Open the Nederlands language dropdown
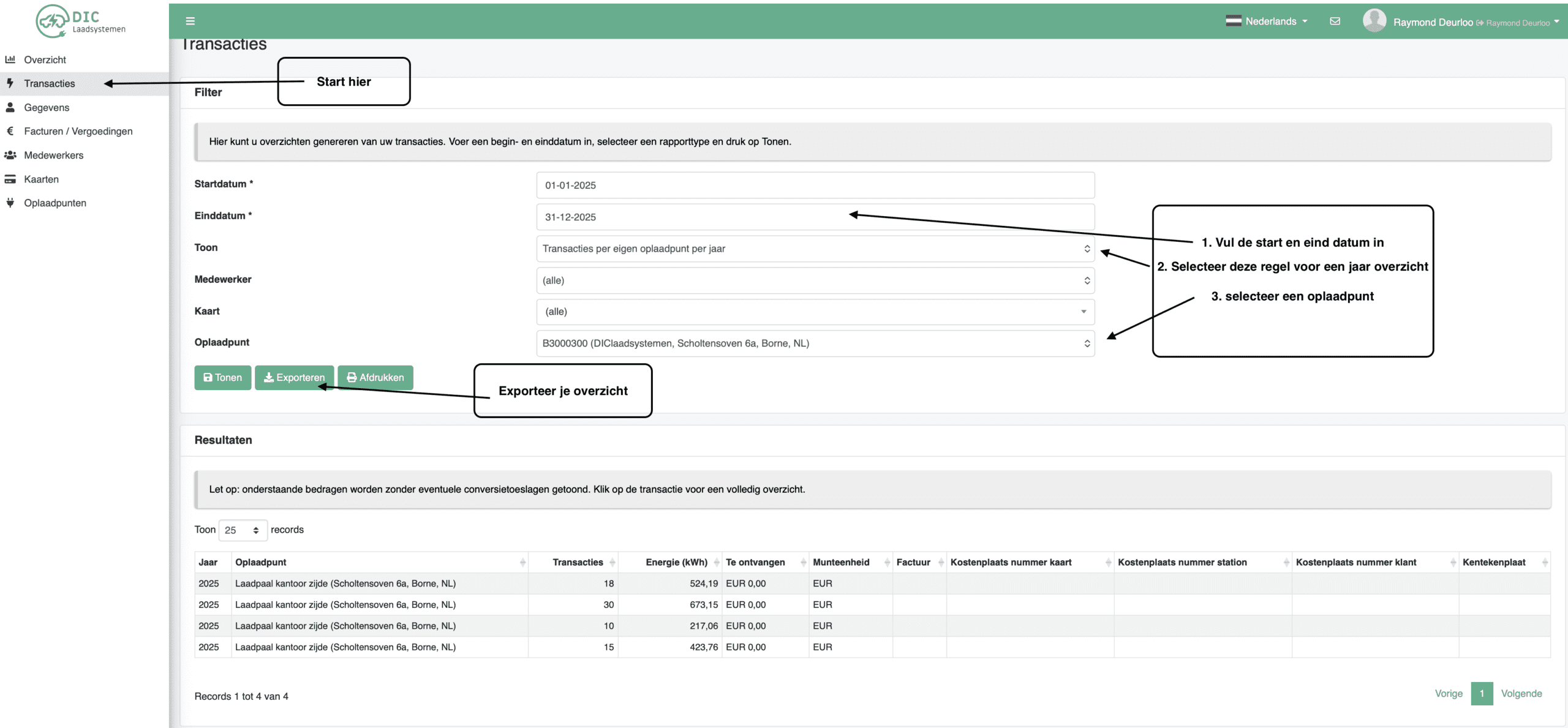This screenshot has height=728, width=1568. tap(1267, 21)
